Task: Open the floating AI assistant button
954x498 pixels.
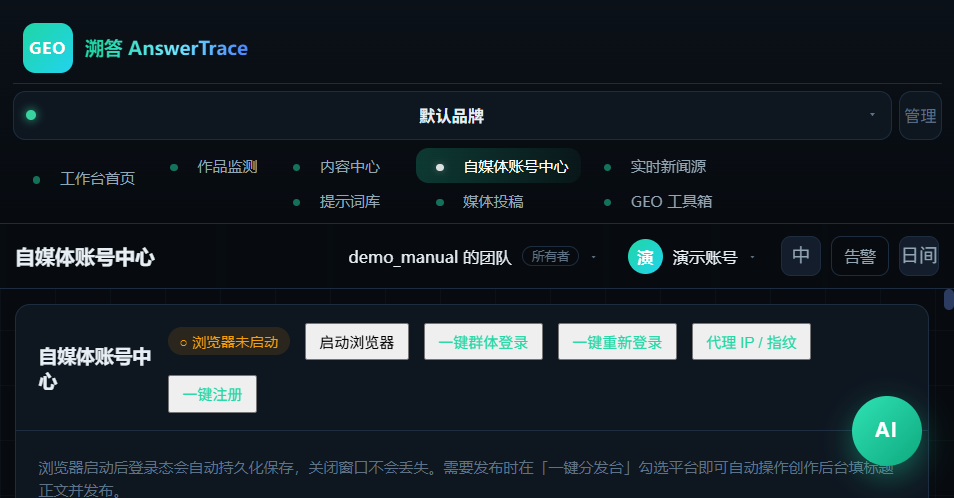Action: [x=886, y=431]
